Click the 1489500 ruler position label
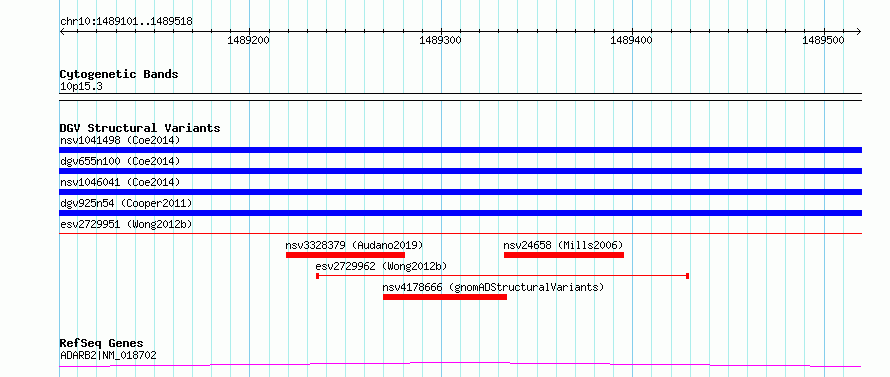 point(824,40)
